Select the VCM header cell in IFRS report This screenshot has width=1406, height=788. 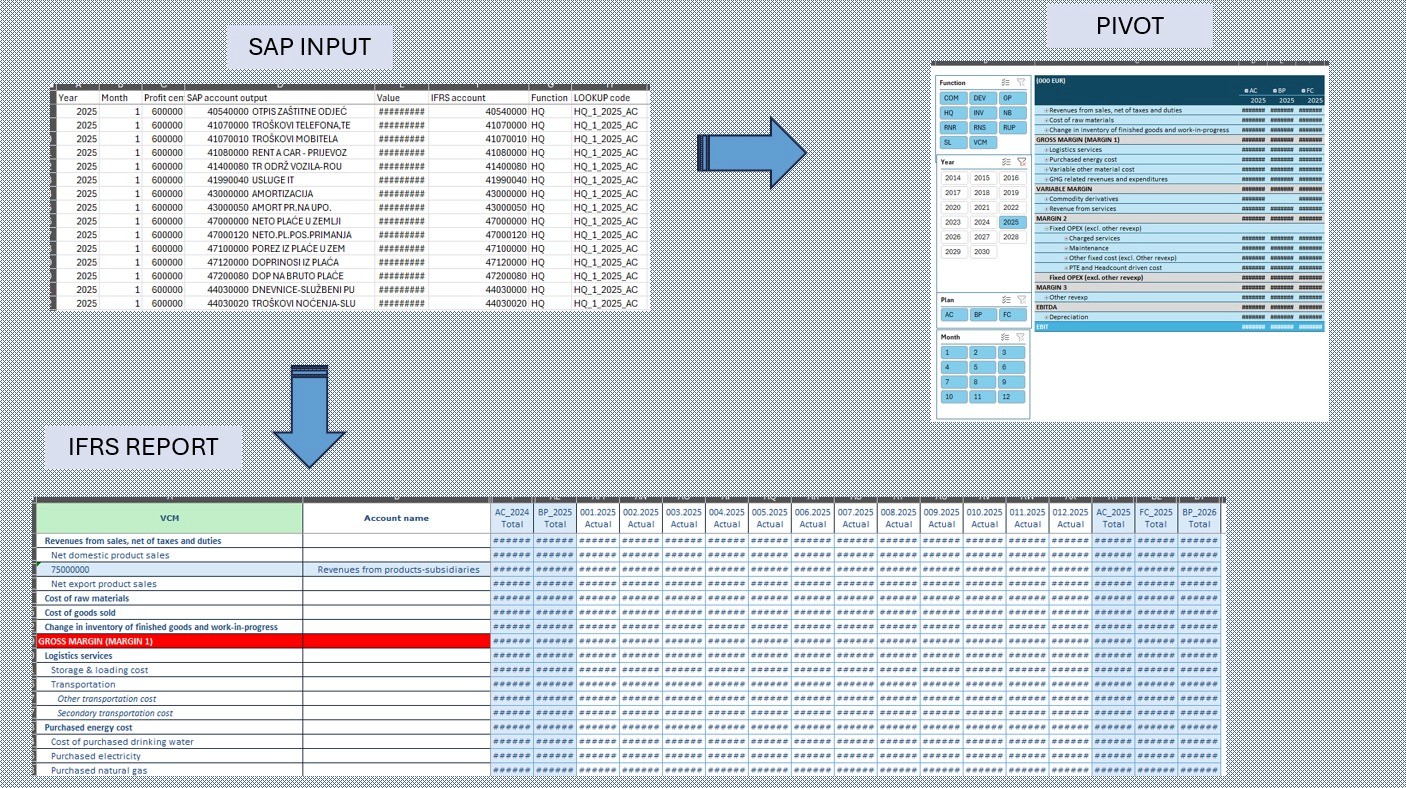[x=169, y=518]
